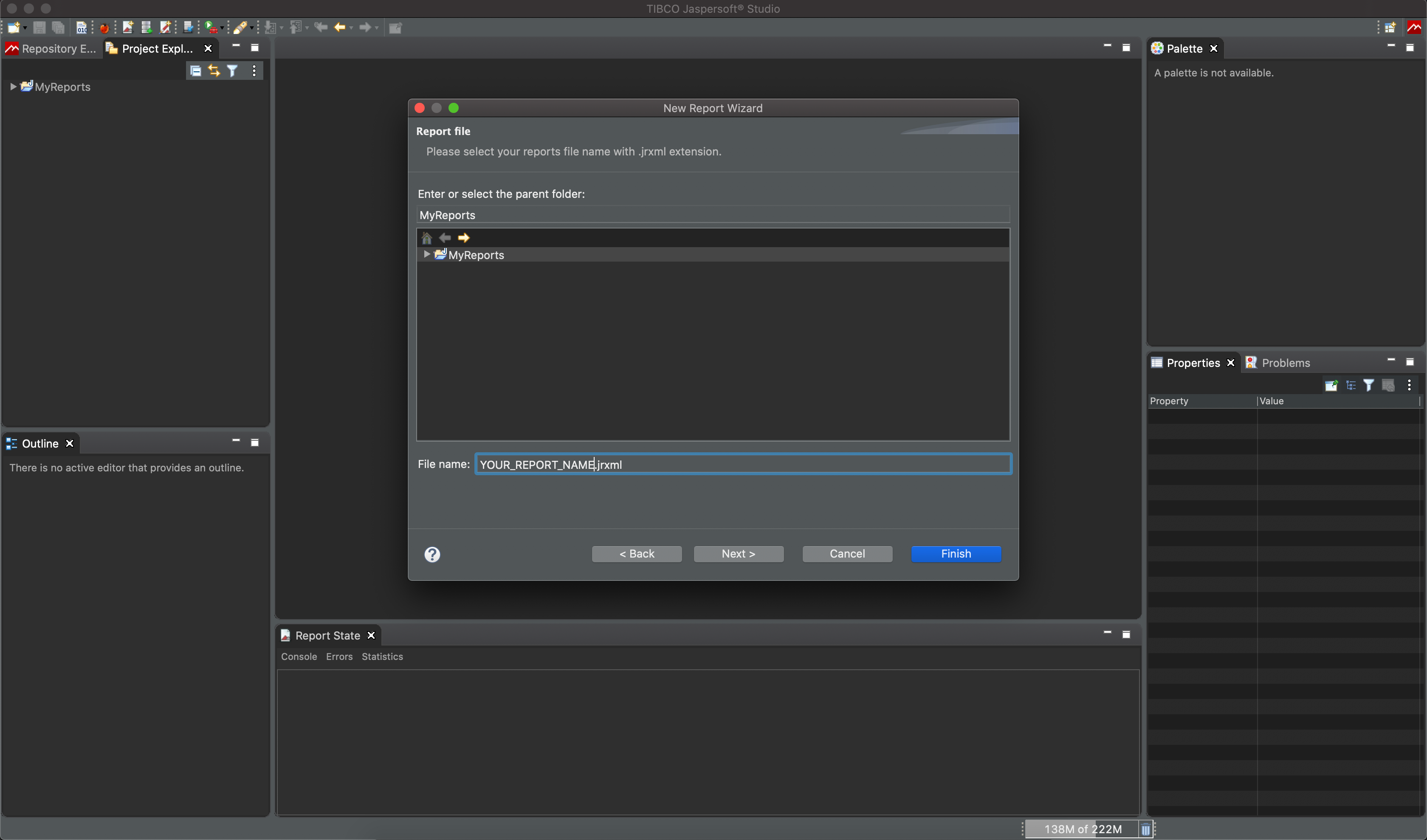Click the binary 010 file toolbar icon
Screen dimensions: 1427x840
pos(82,27)
